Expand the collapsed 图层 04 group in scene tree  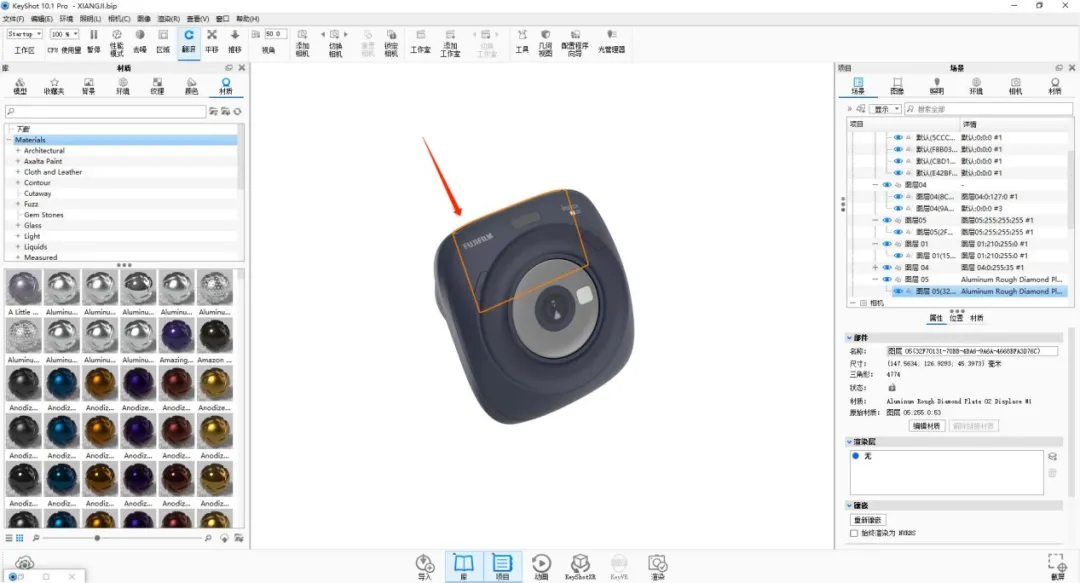tap(875, 268)
